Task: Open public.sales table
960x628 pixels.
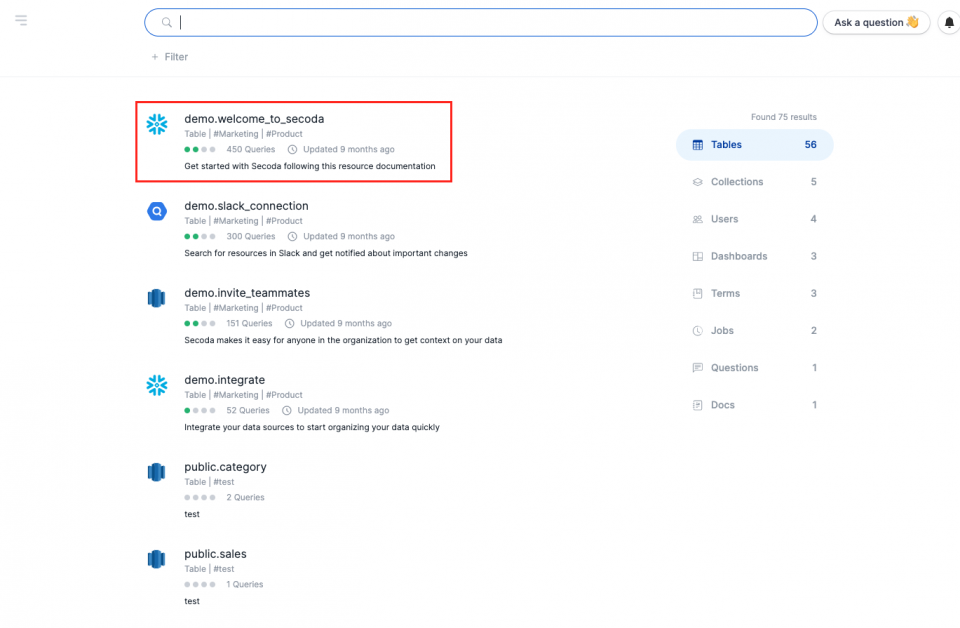Action: [216, 554]
